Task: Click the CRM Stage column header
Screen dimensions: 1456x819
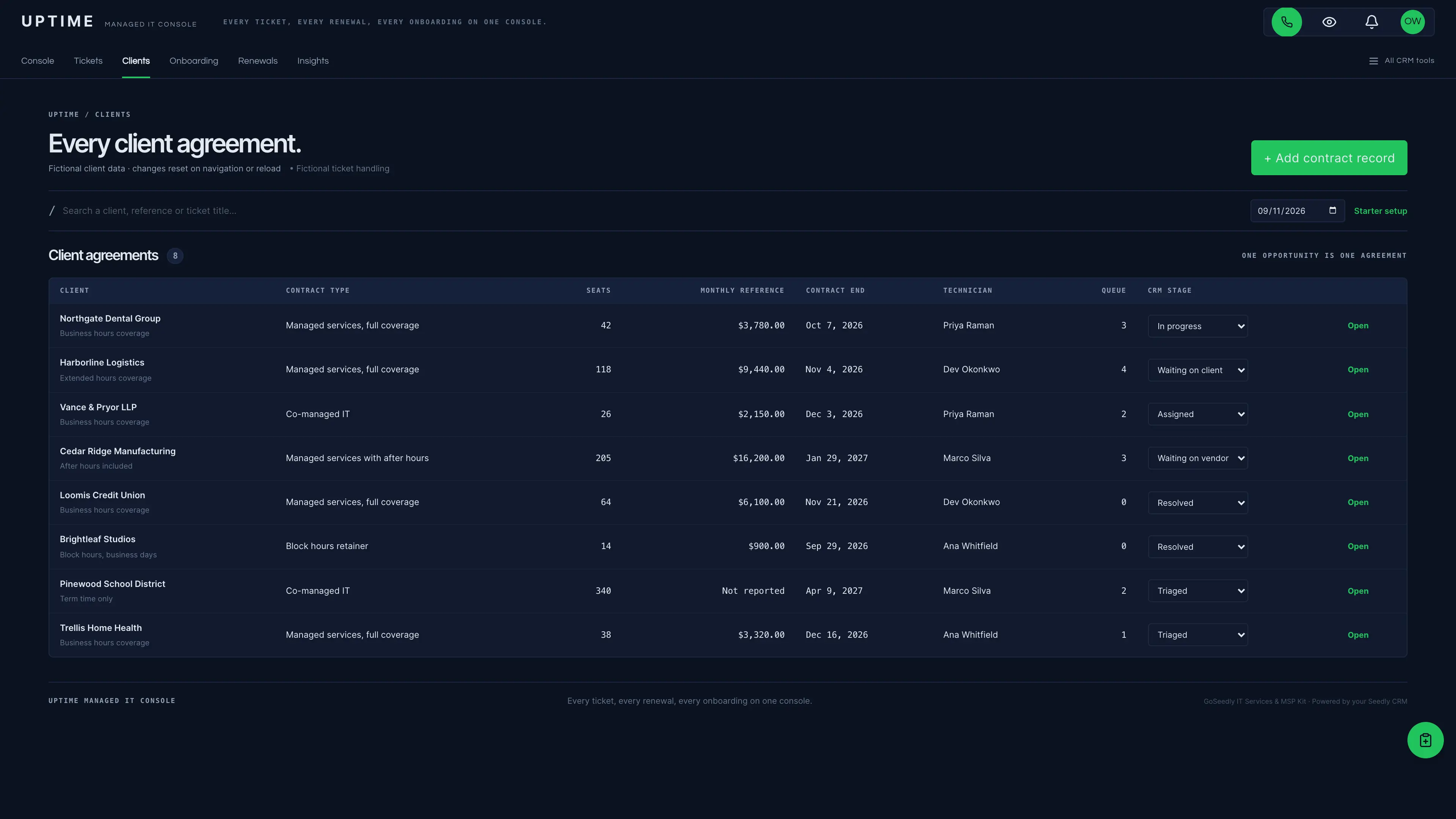Action: pyautogui.click(x=1169, y=290)
